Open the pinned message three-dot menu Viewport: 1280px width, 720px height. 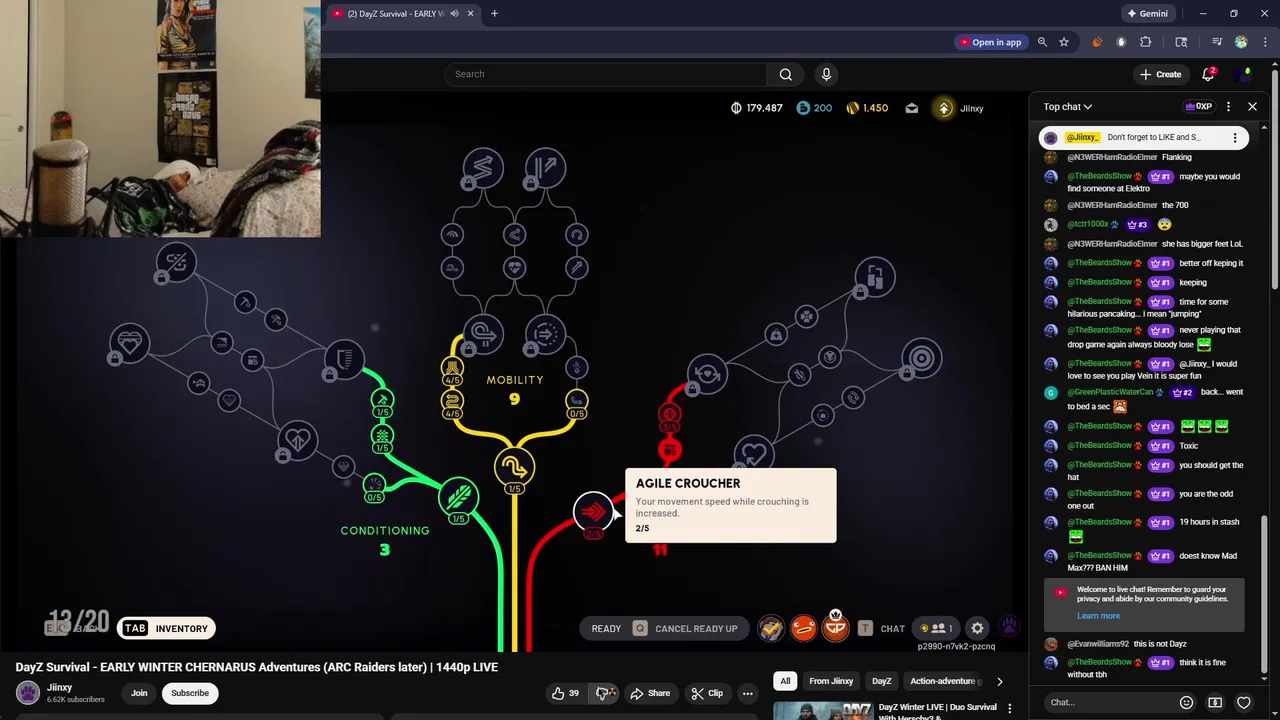point(1235,138)
